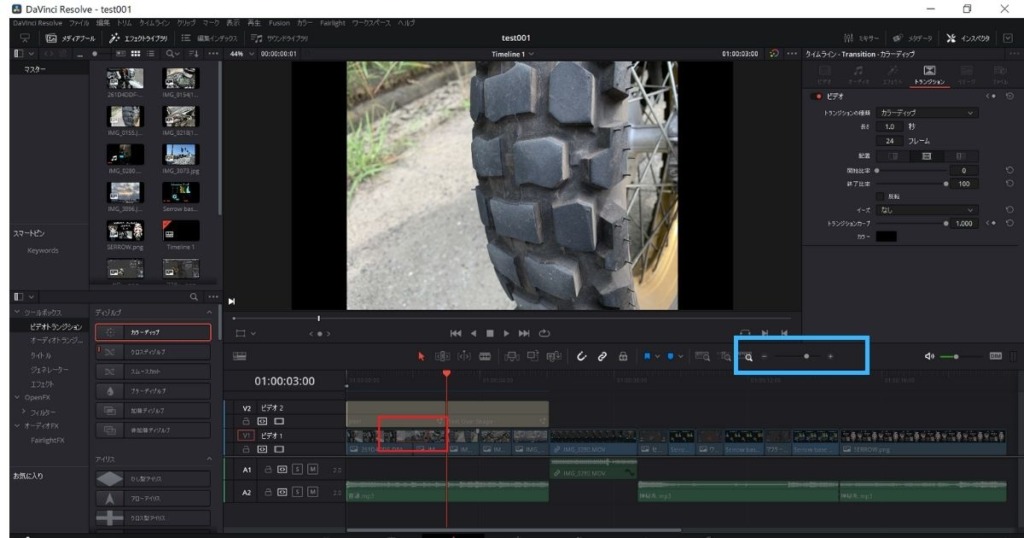Open the viewer zoom 44% dropdown

point(241,54)
